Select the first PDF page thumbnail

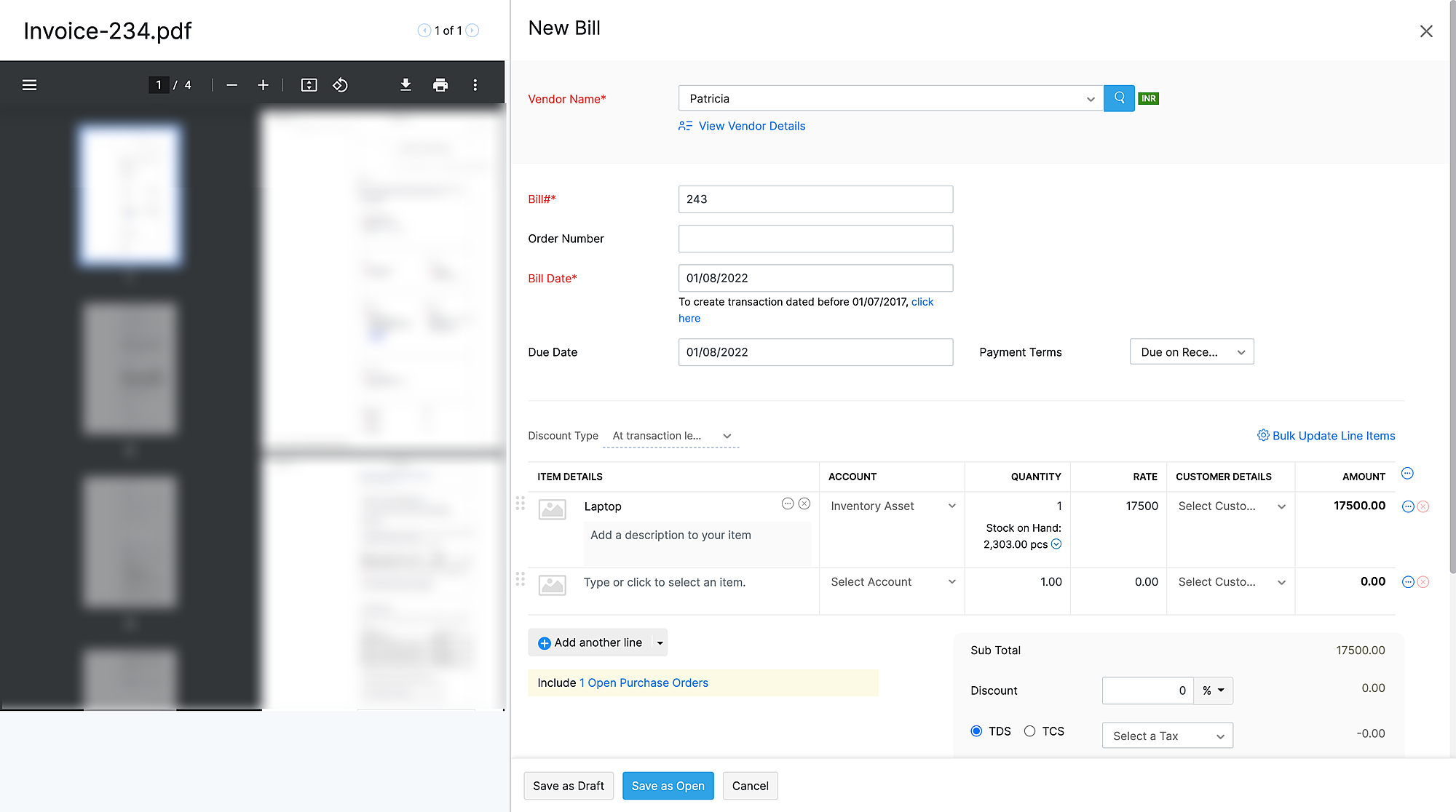130,195
